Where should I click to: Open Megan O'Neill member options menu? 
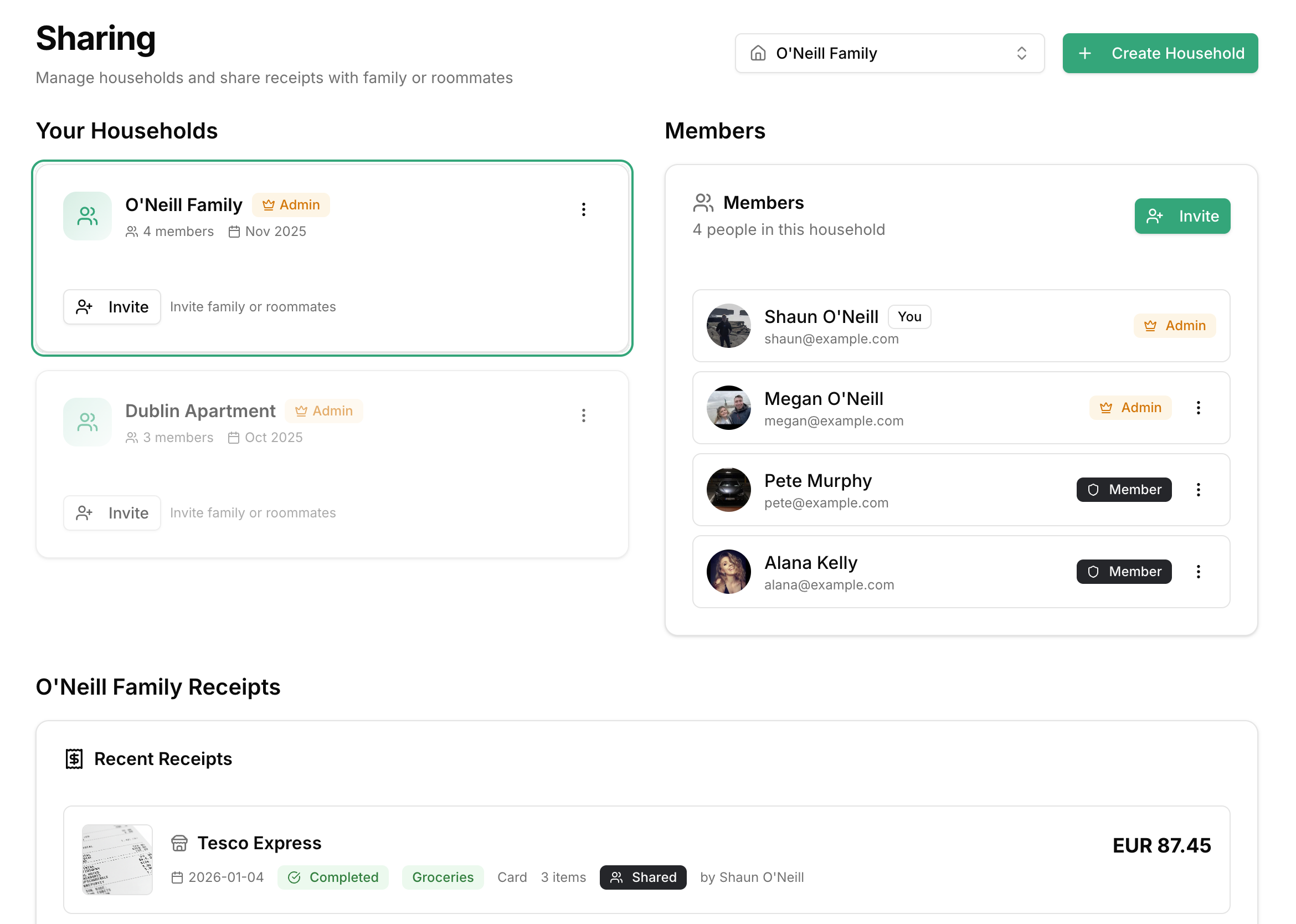(x=1197, y=408)
